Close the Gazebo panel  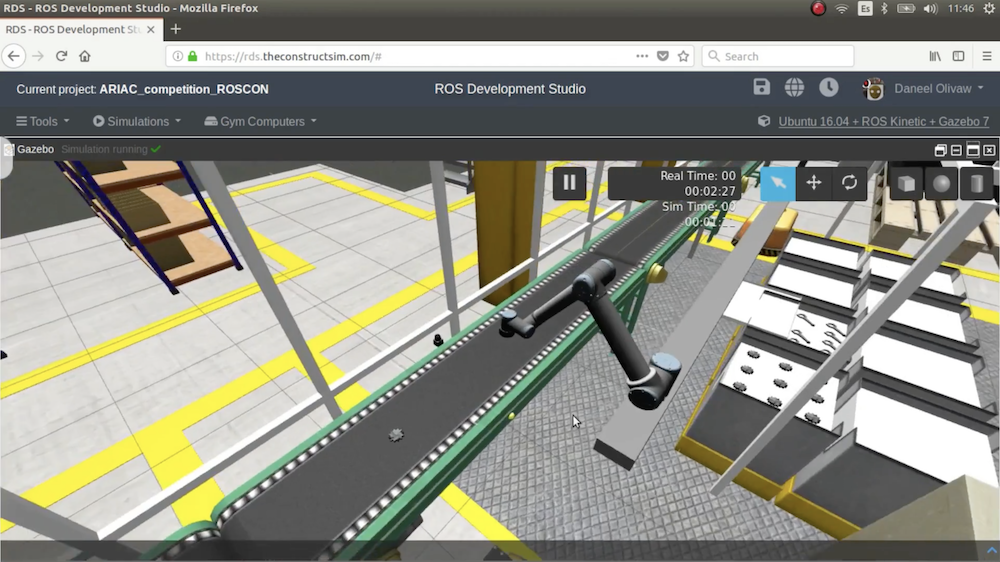pos(989,151)
